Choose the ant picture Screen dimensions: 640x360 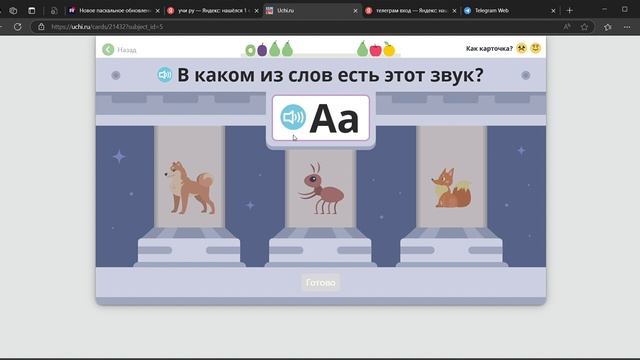click(321, 189)
